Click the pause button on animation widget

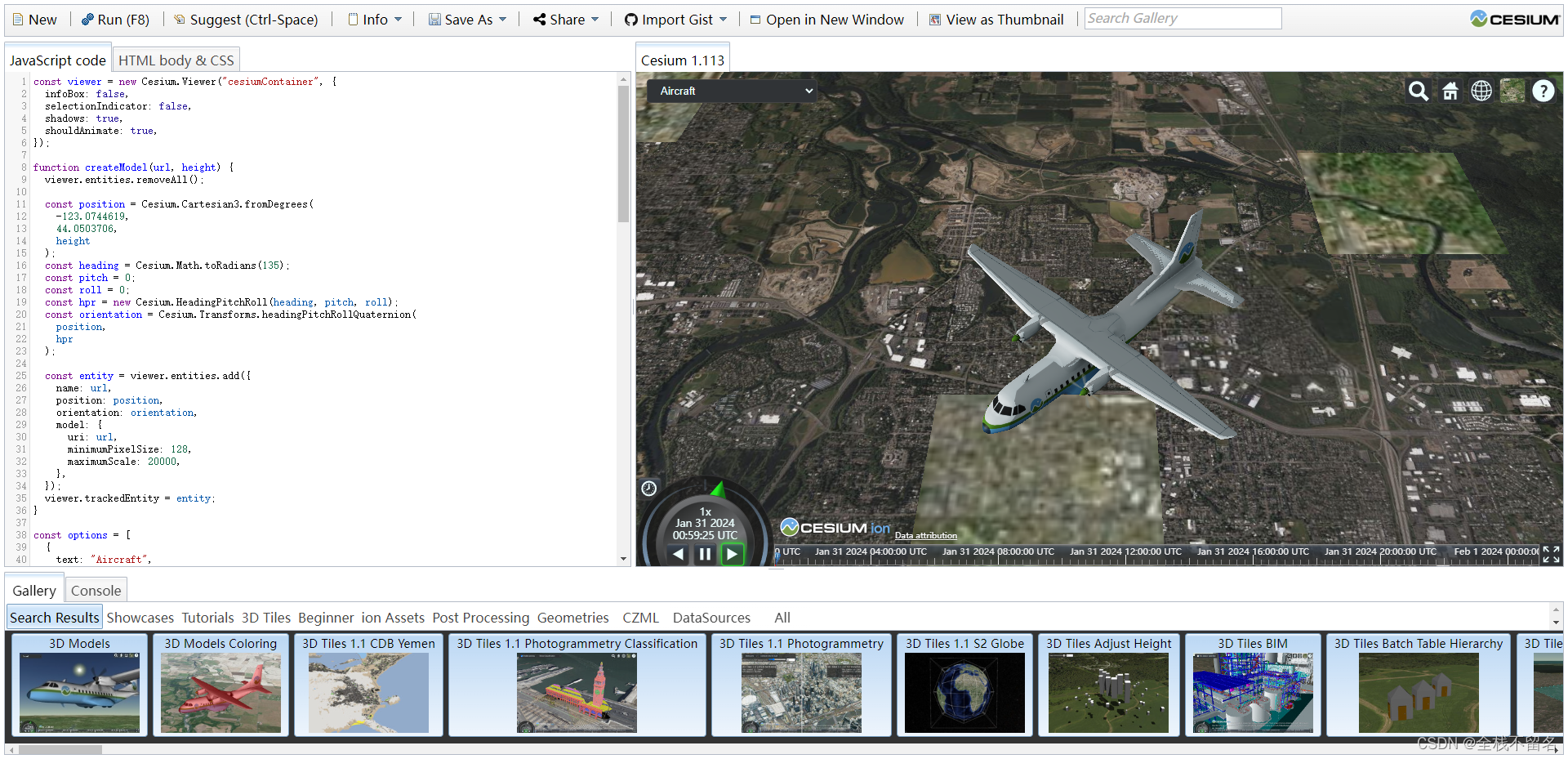coord(705,554)
